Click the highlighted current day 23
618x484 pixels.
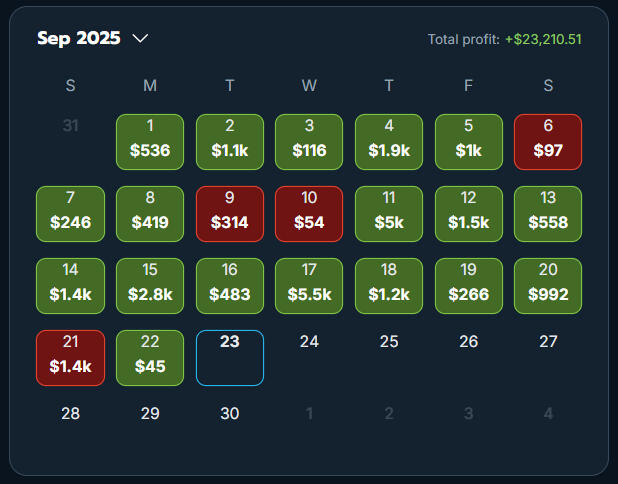tap(230, 357)
